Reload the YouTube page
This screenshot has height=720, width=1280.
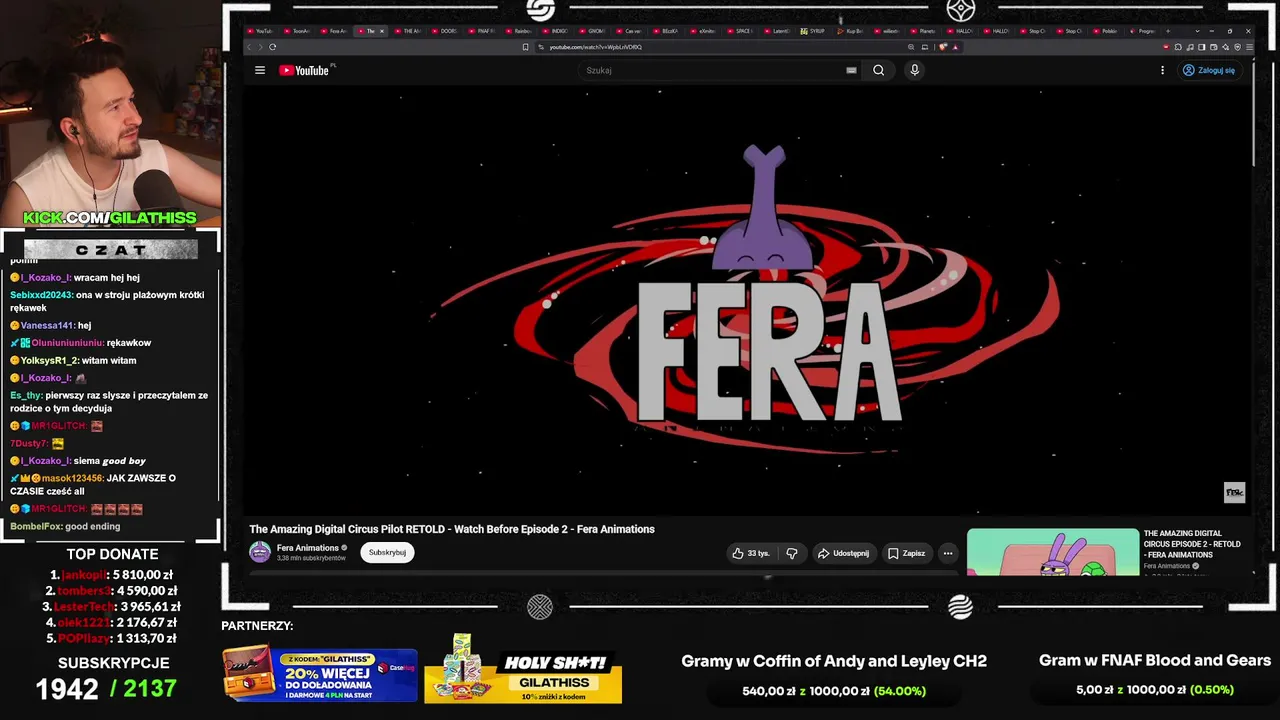pos(272,47)
